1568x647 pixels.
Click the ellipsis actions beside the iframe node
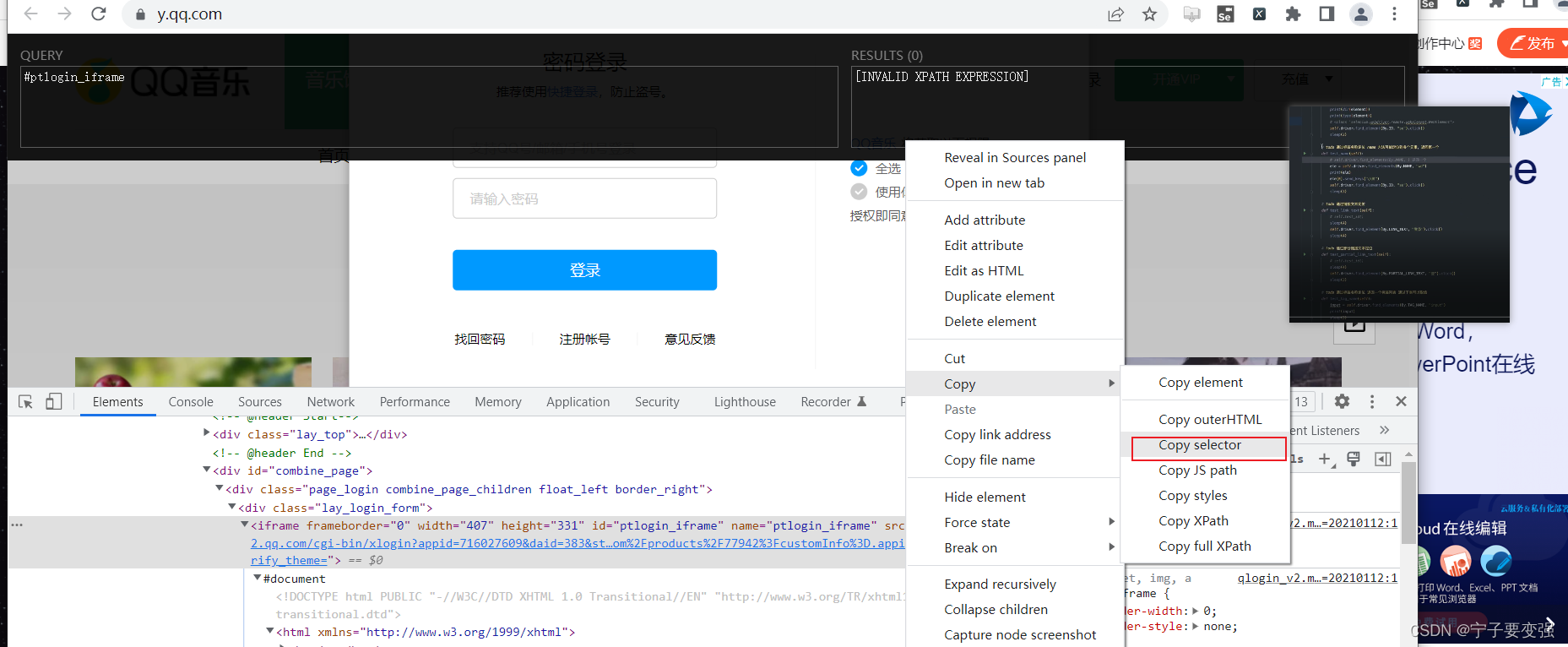coord(17,525)
